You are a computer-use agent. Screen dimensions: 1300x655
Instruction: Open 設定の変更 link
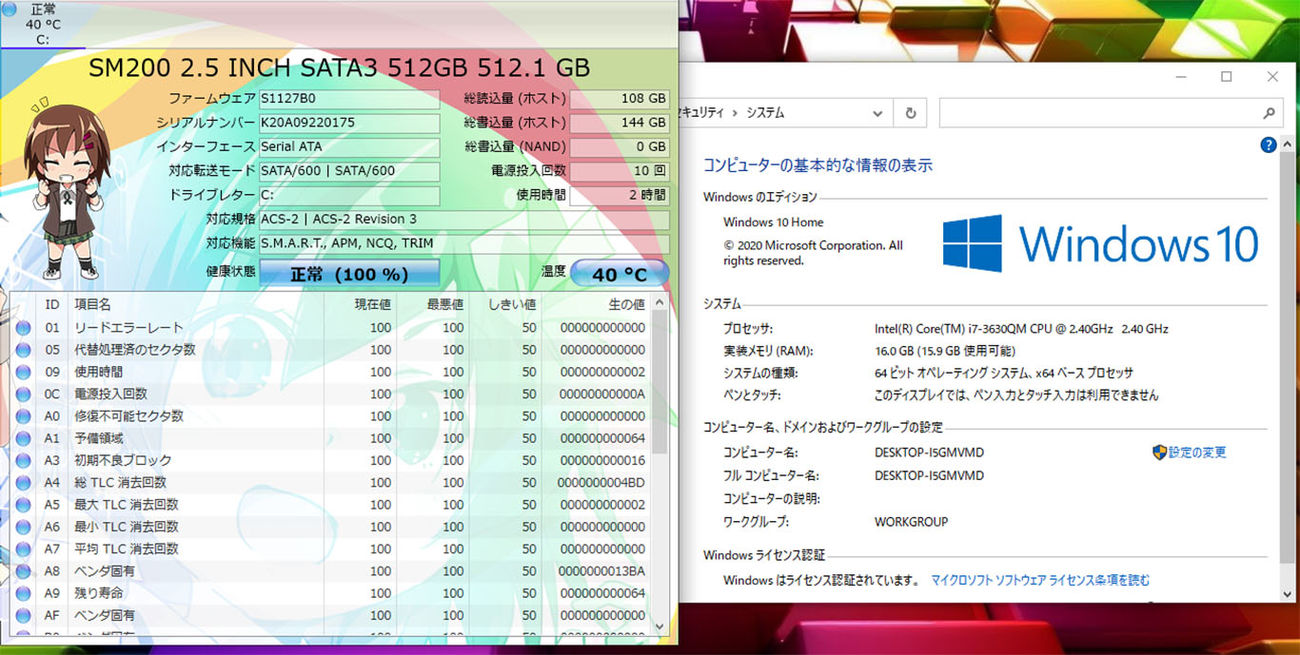coord(1198,452)
